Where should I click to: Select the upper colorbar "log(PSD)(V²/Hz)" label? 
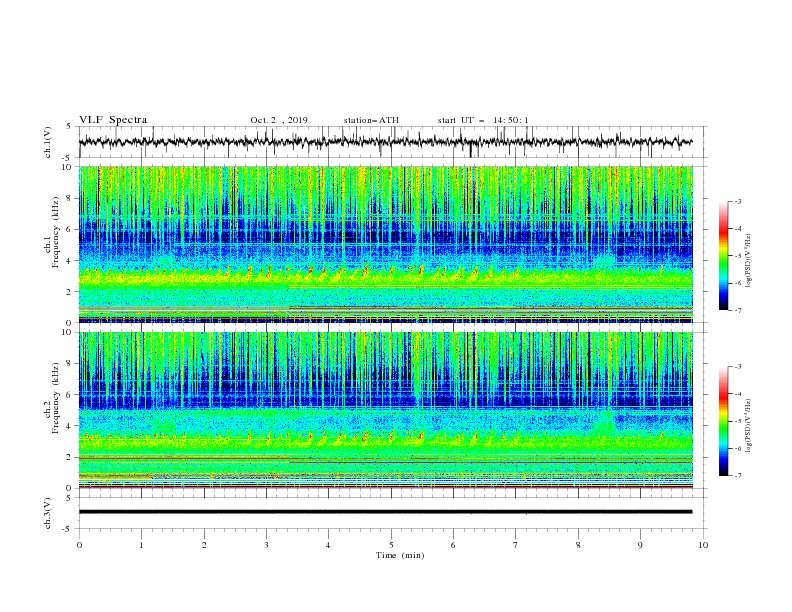749,261
